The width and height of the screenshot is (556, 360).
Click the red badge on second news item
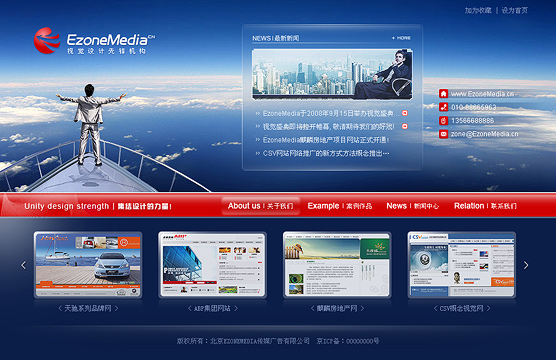405,126
